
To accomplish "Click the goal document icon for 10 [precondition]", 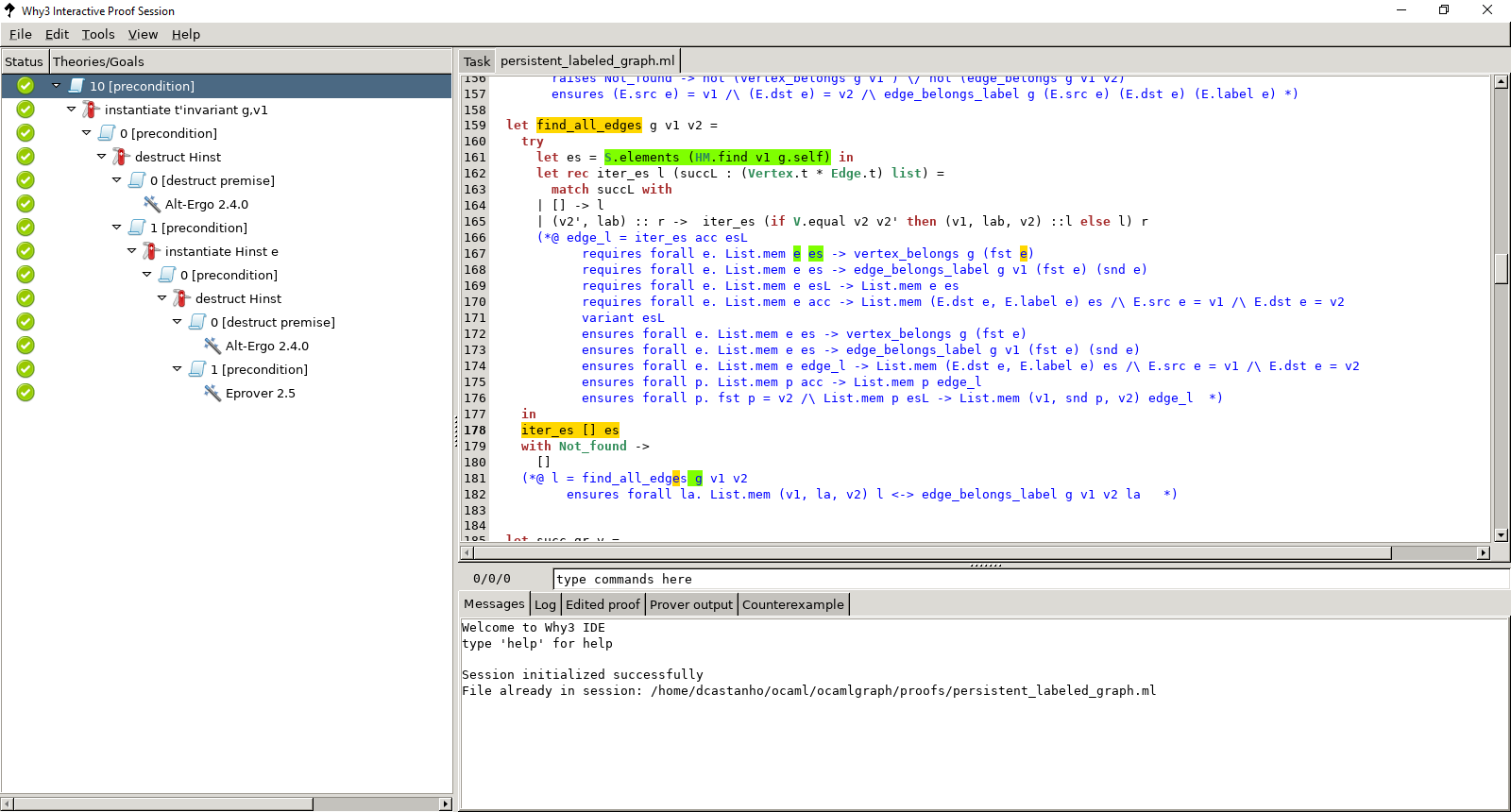I will tap(76, 86).
